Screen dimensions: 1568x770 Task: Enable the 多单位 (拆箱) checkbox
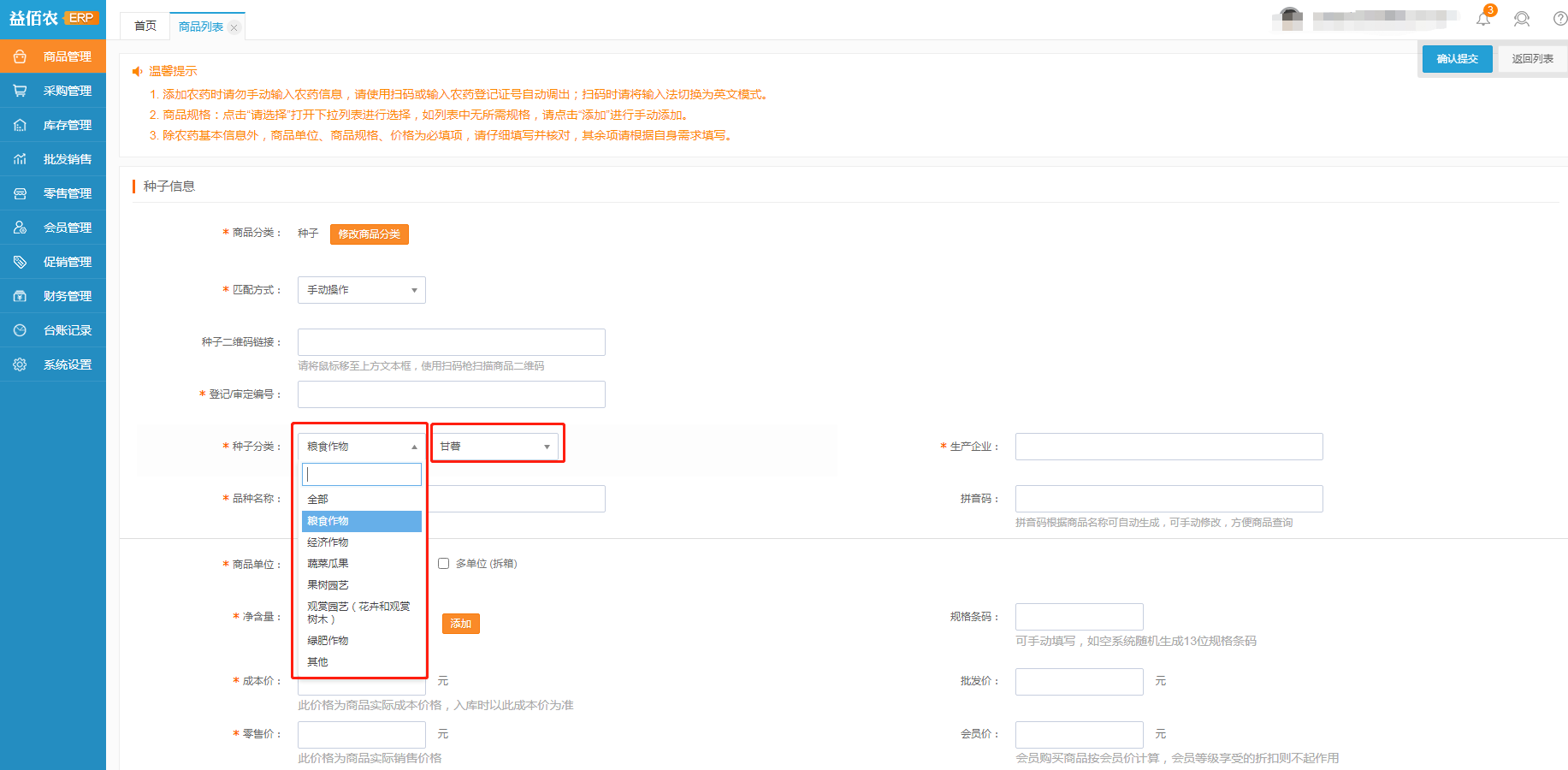[443, 564]
